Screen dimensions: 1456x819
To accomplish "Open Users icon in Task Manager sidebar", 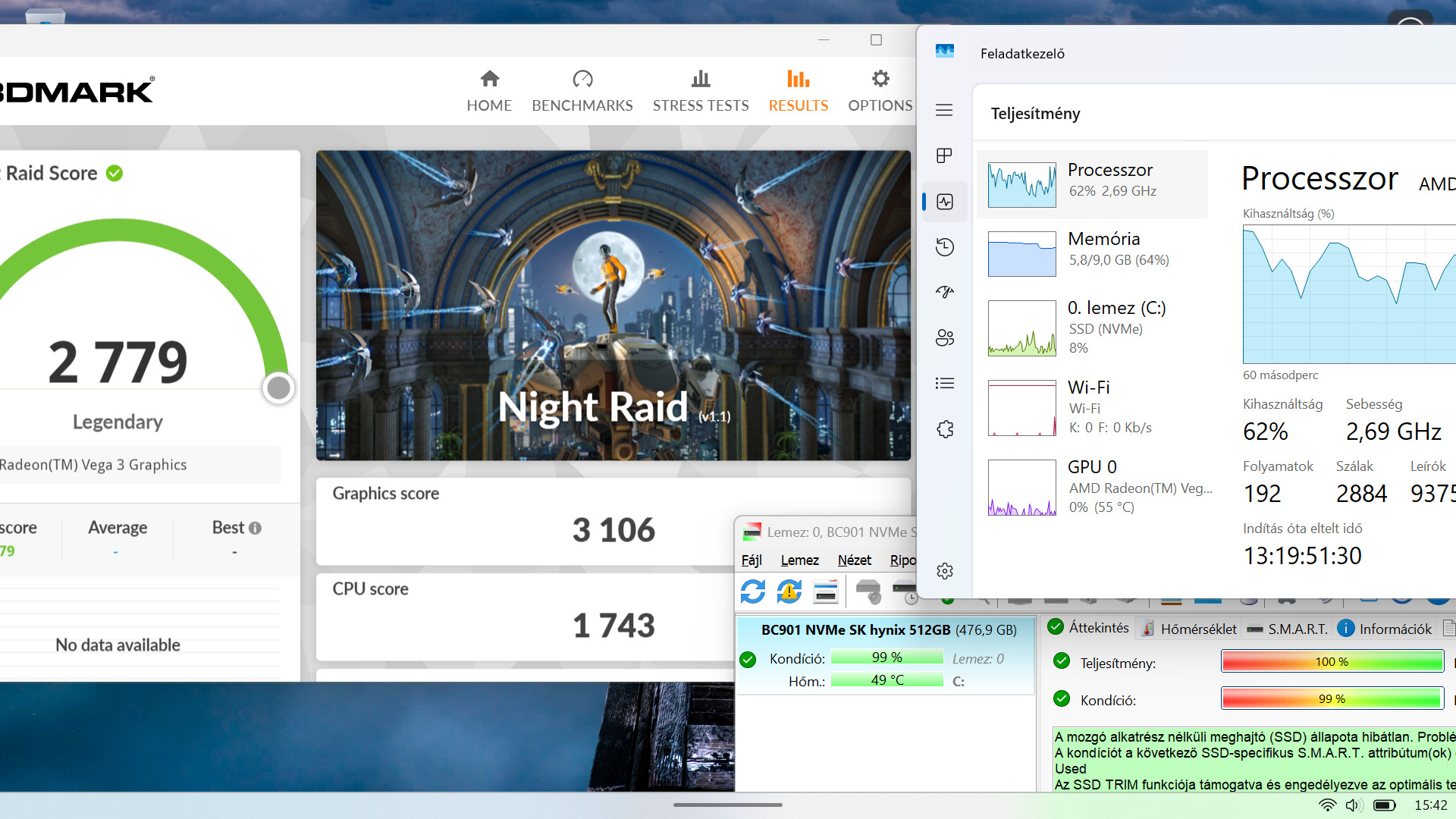I will pos(944,337).
